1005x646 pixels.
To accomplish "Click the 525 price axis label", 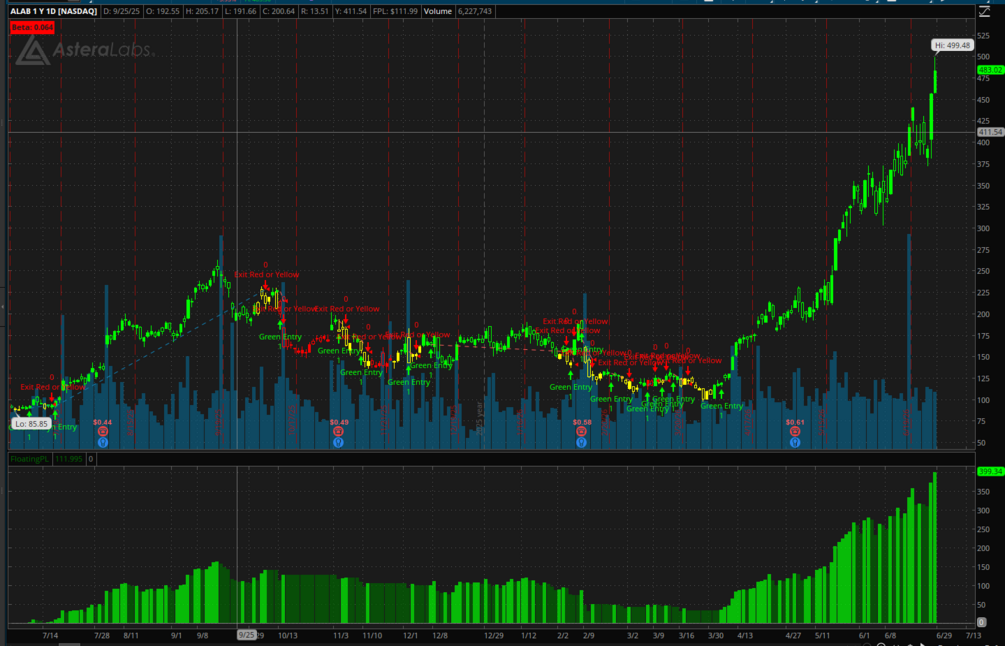I will point(983,35).
